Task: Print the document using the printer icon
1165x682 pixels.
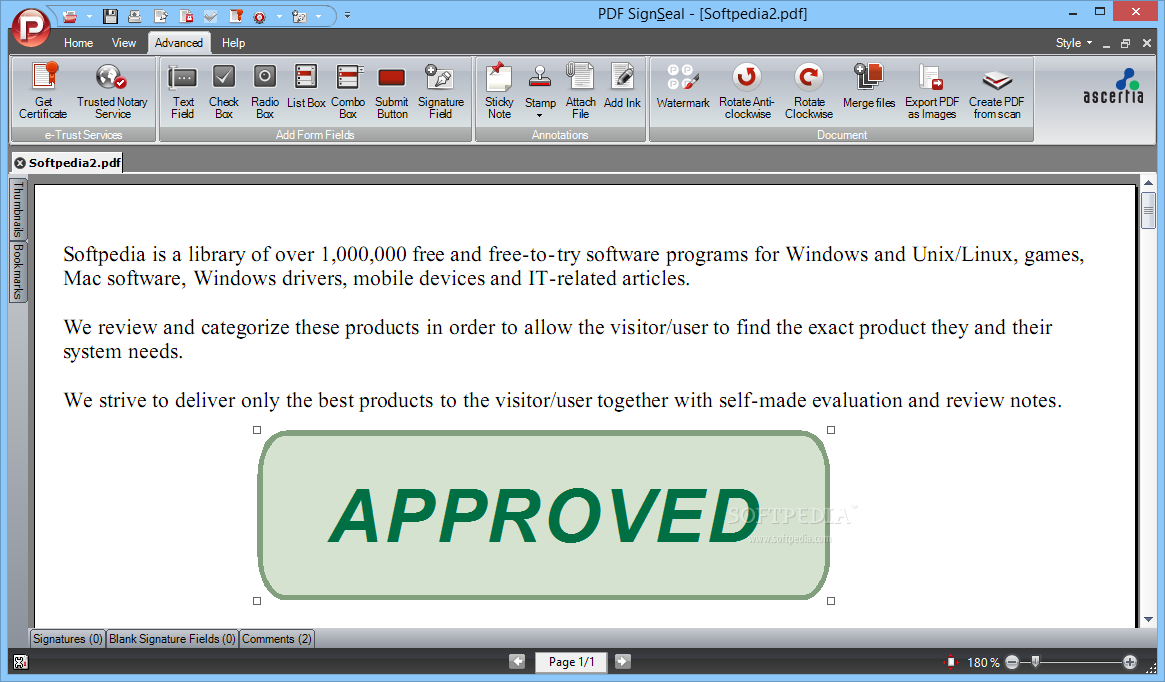Action: 134,16
